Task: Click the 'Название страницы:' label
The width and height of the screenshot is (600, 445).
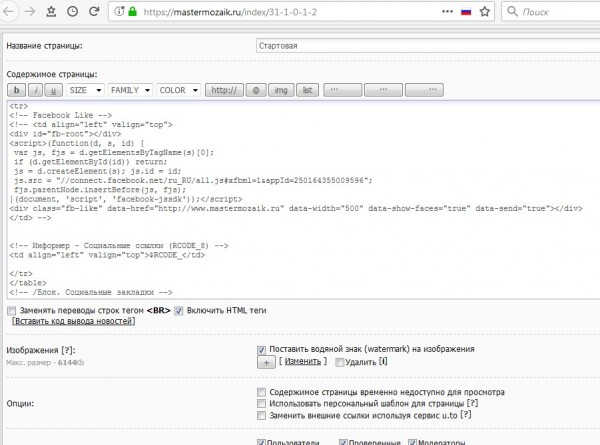Action: click(x=44, y=46)
